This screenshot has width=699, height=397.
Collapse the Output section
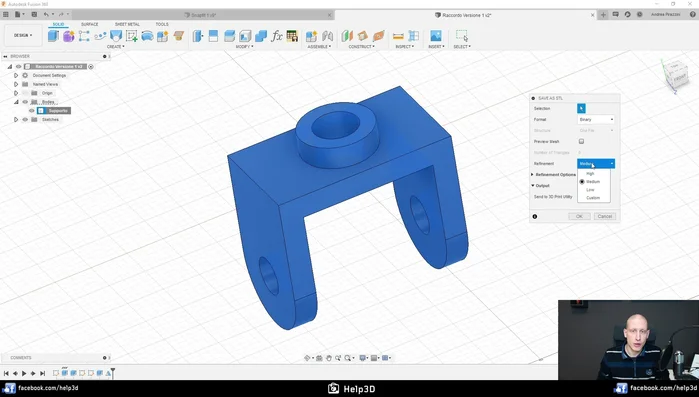coord(533,185)
